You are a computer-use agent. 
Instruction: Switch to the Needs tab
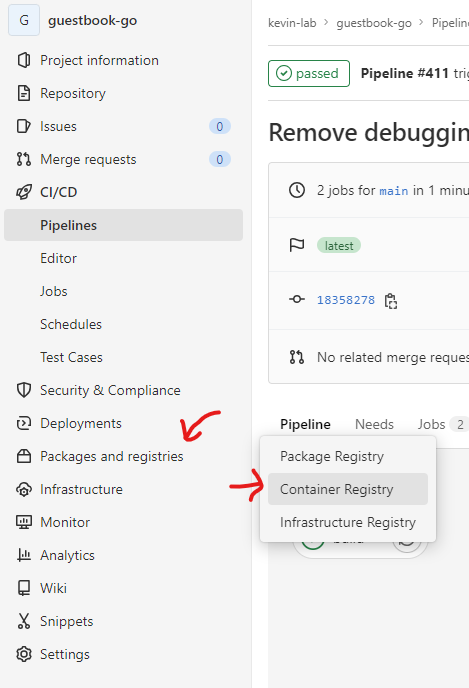tap(374, 424)
